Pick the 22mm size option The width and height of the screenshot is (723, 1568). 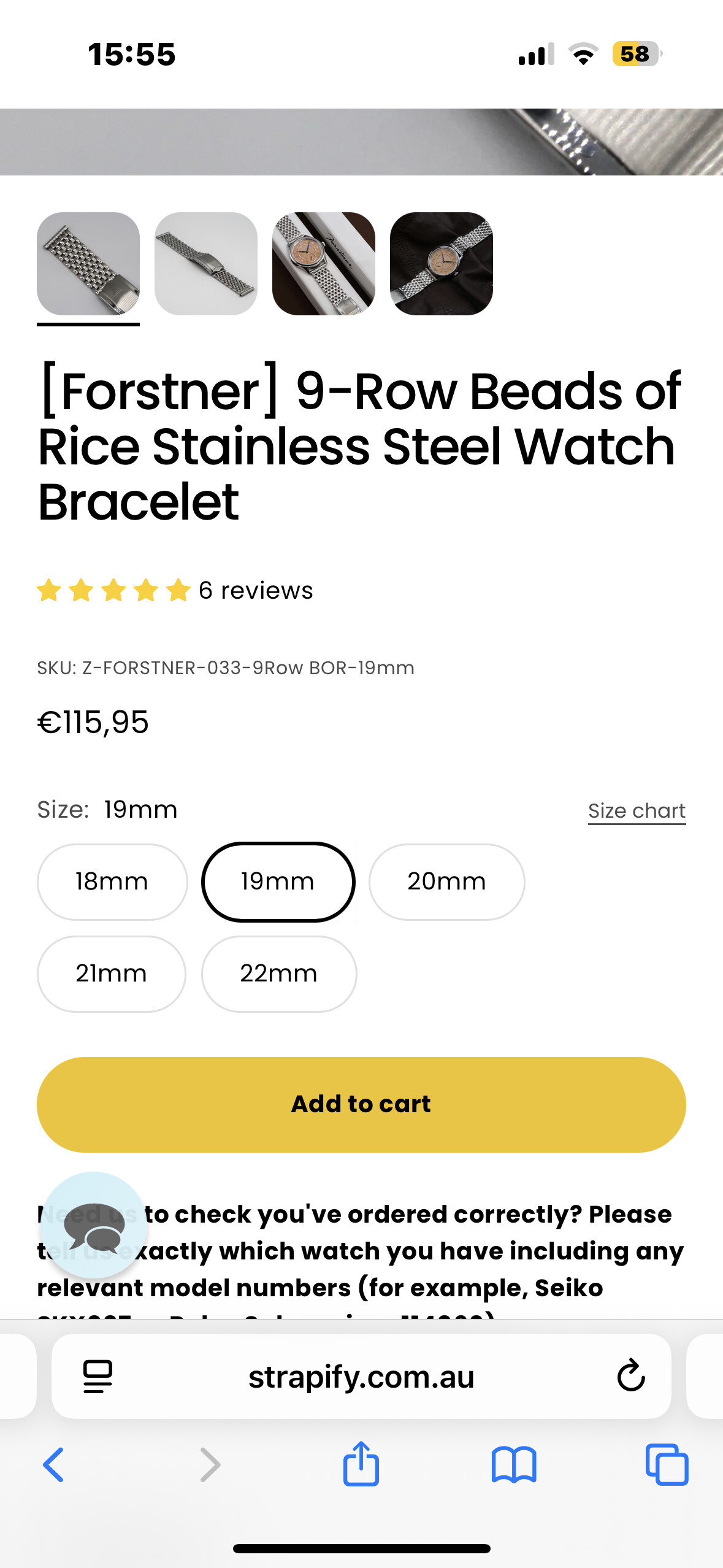[279, 974]
